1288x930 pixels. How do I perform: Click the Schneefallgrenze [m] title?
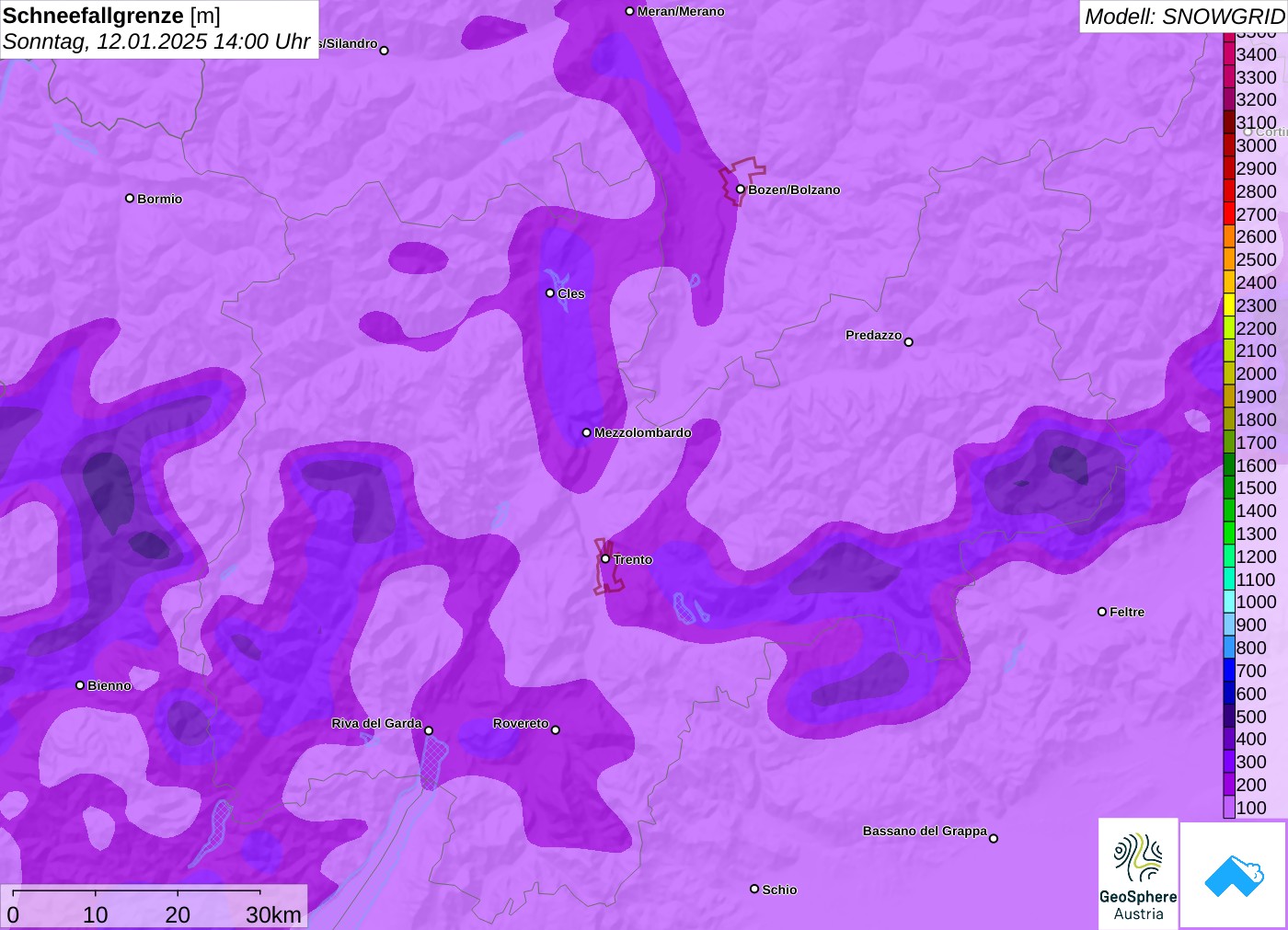111,16
